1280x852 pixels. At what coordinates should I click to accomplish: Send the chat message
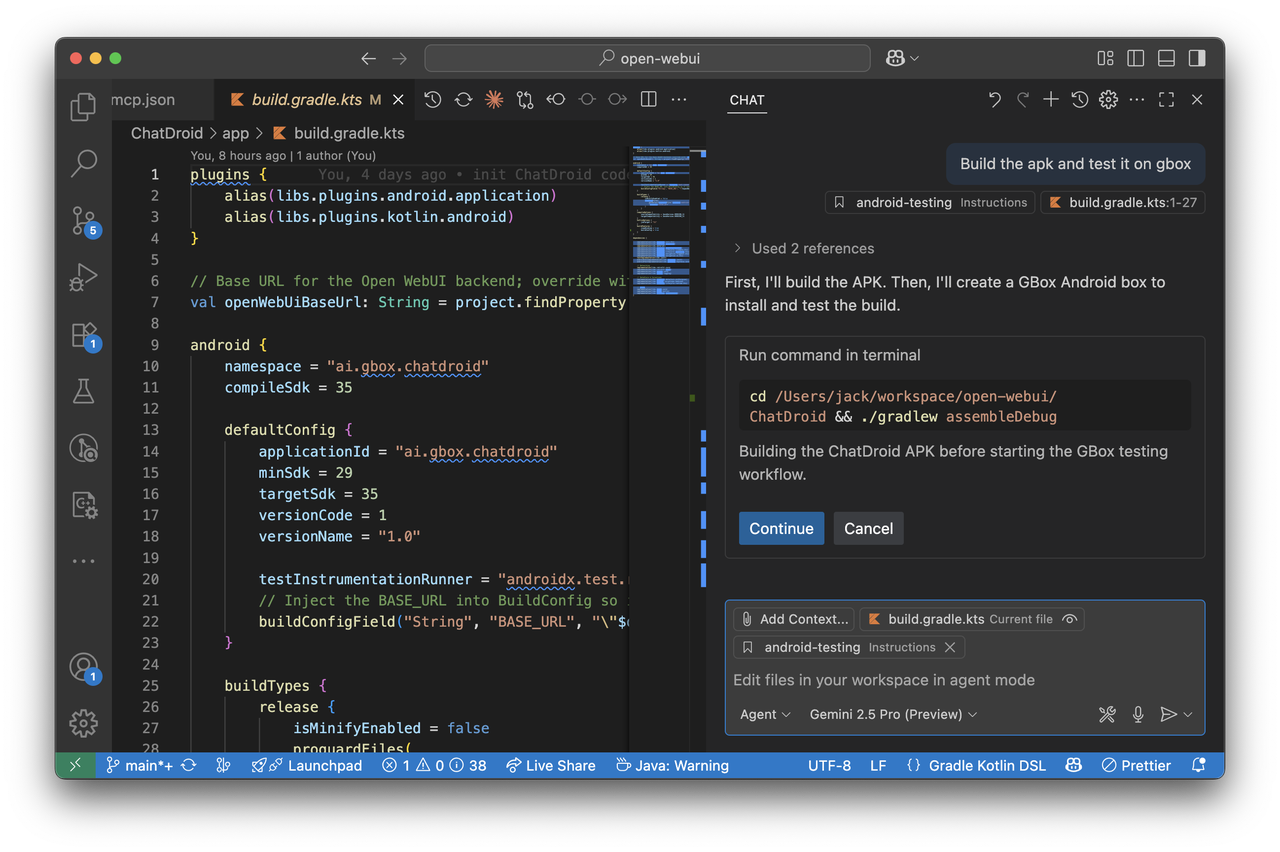(x=1167, y=714)
